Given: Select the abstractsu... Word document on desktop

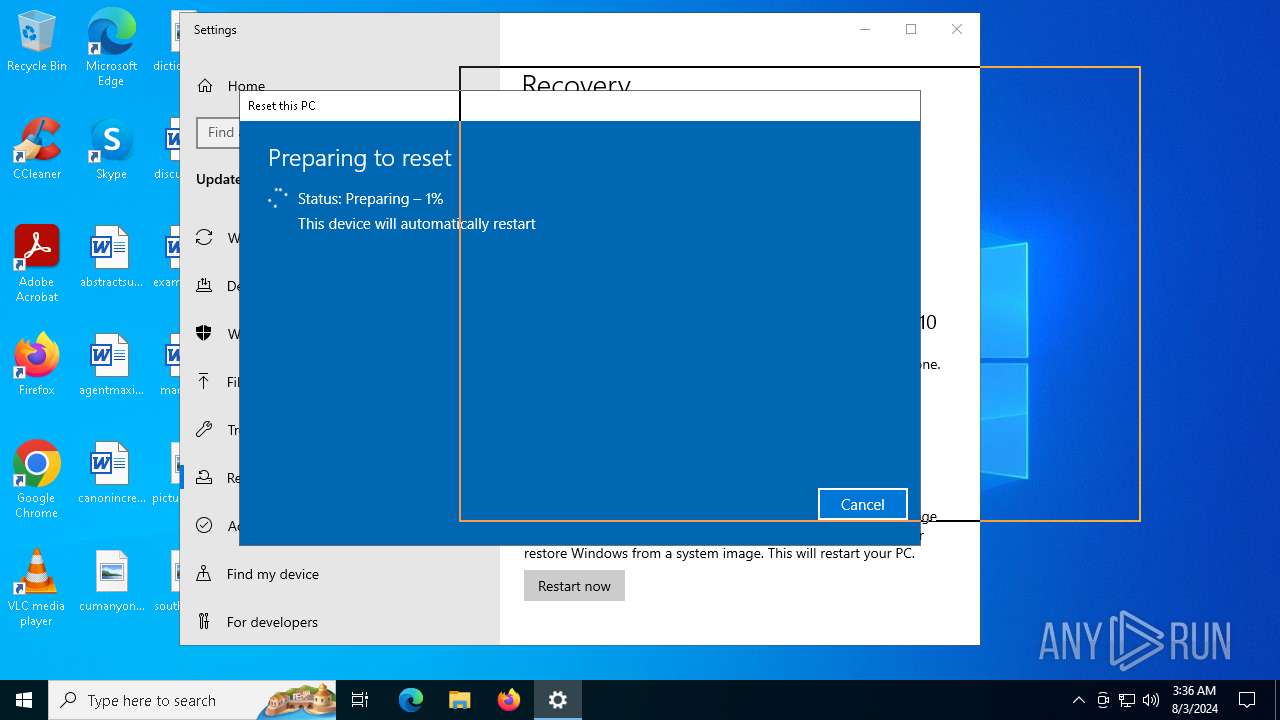Looking at the screenshot, I should pyautogui.click(x=111, y=257).
